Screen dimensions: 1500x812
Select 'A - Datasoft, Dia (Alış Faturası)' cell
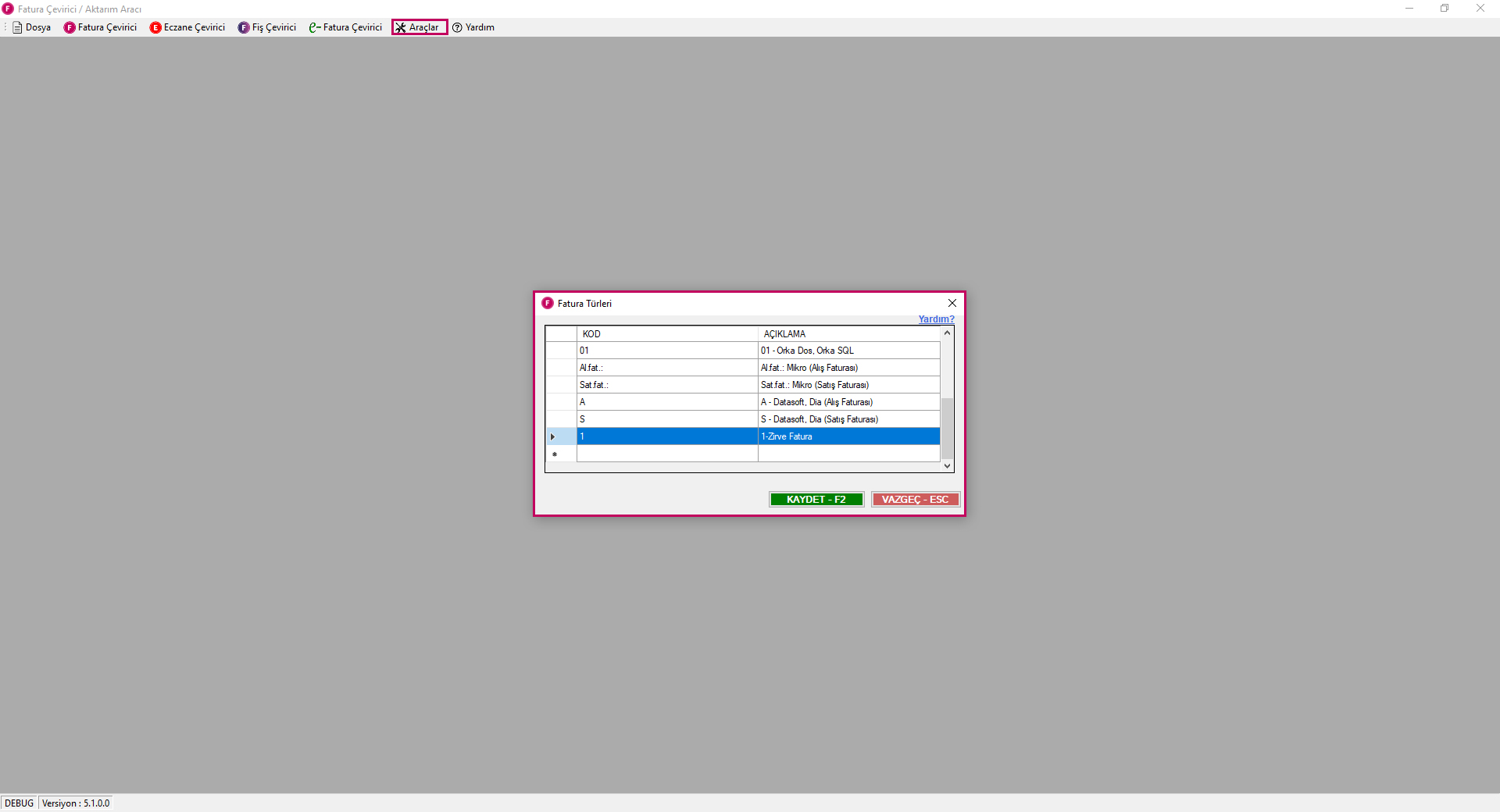coord(849,402)
